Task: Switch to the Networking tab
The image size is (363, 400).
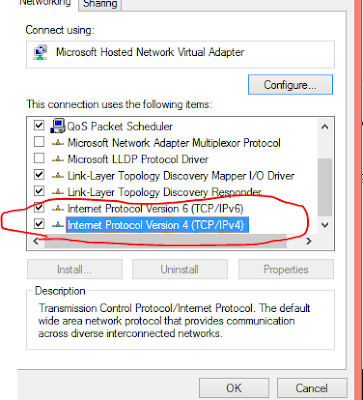Action: click(x=46, y=4)
